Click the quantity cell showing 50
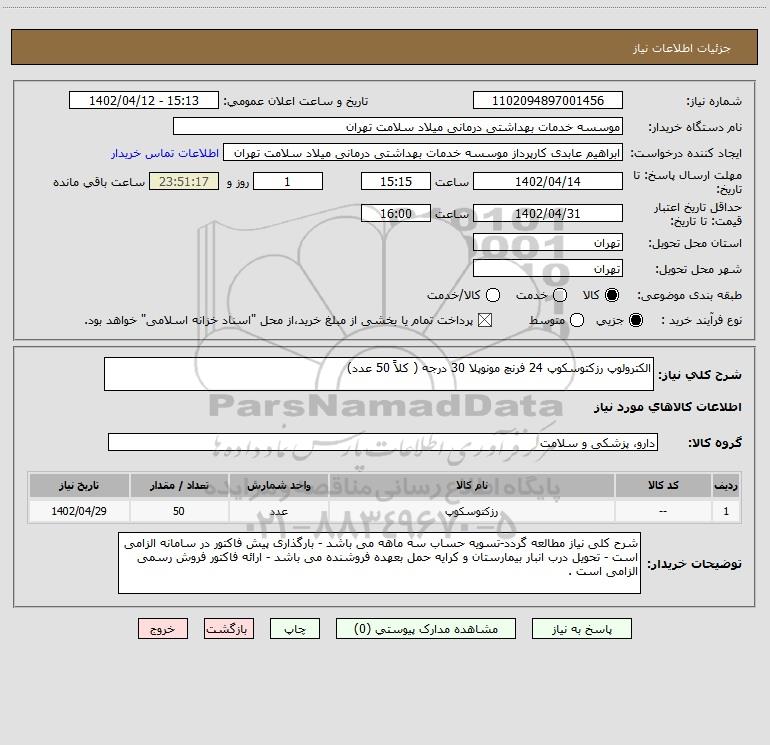770x745 pixels. (x=179, y=511)
